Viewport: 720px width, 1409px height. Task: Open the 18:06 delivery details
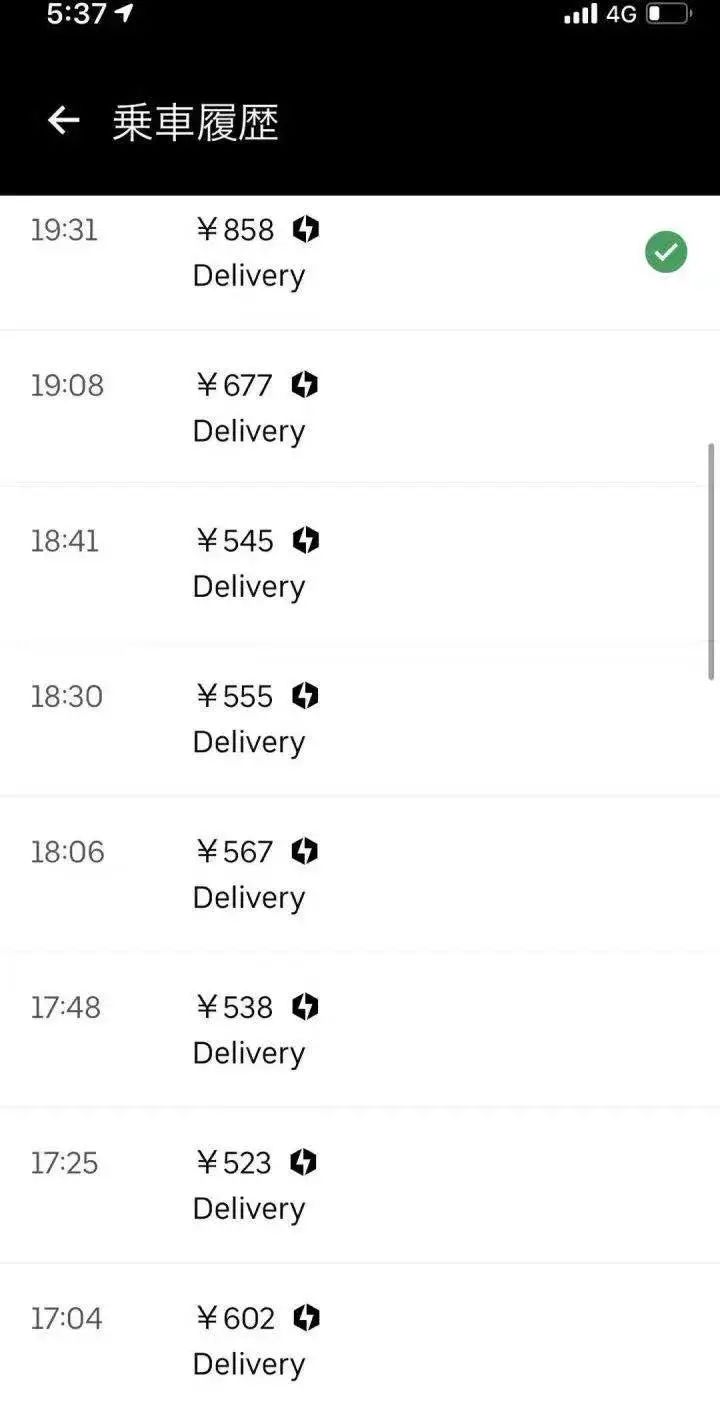(360, 874)
